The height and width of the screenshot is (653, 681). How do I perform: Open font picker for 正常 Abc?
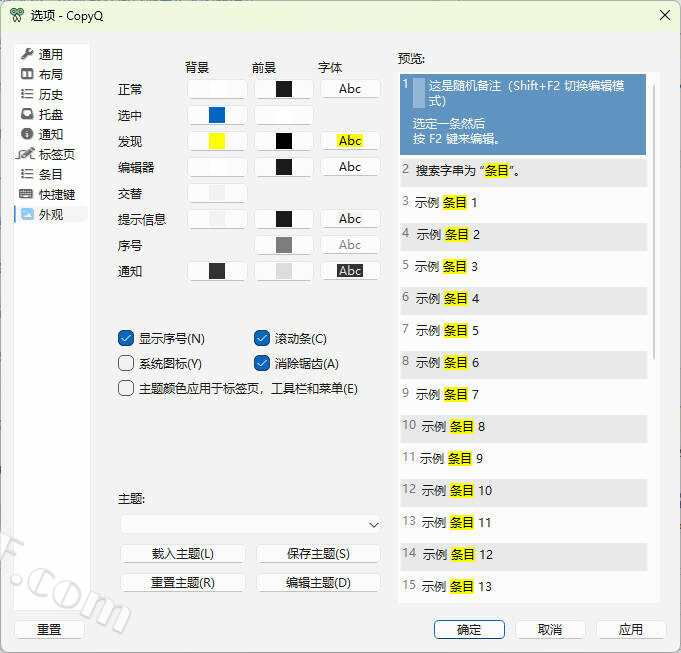click(x=350, y=89)
